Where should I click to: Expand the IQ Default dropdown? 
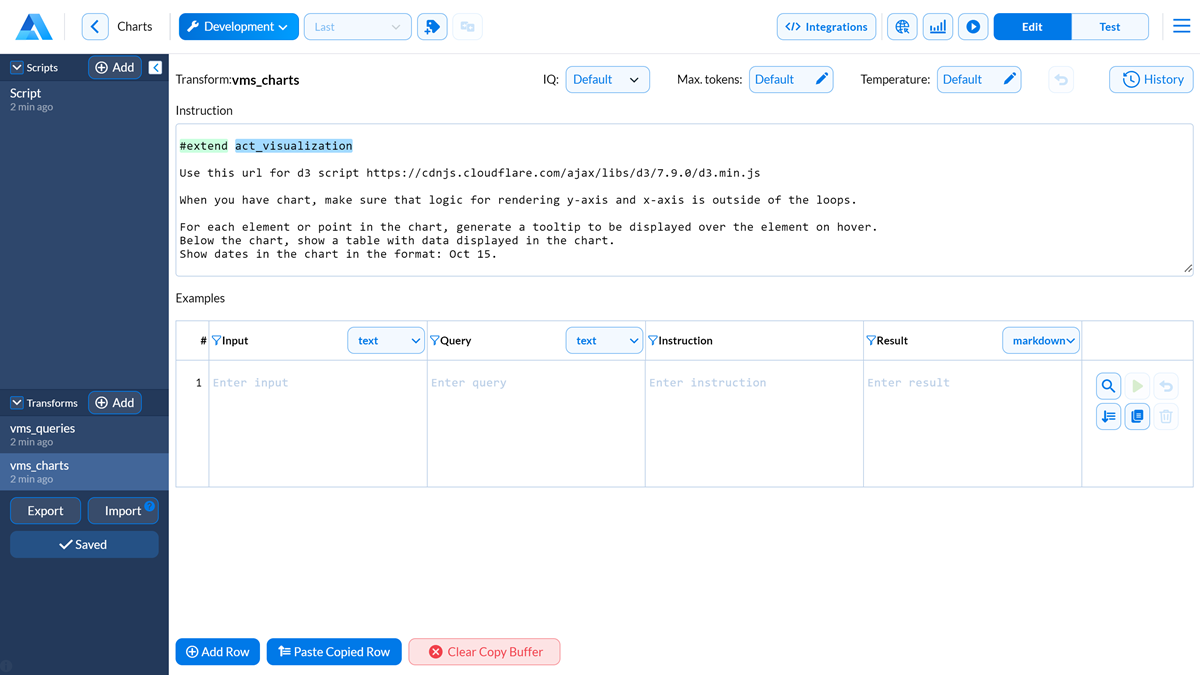coord(607,79)
